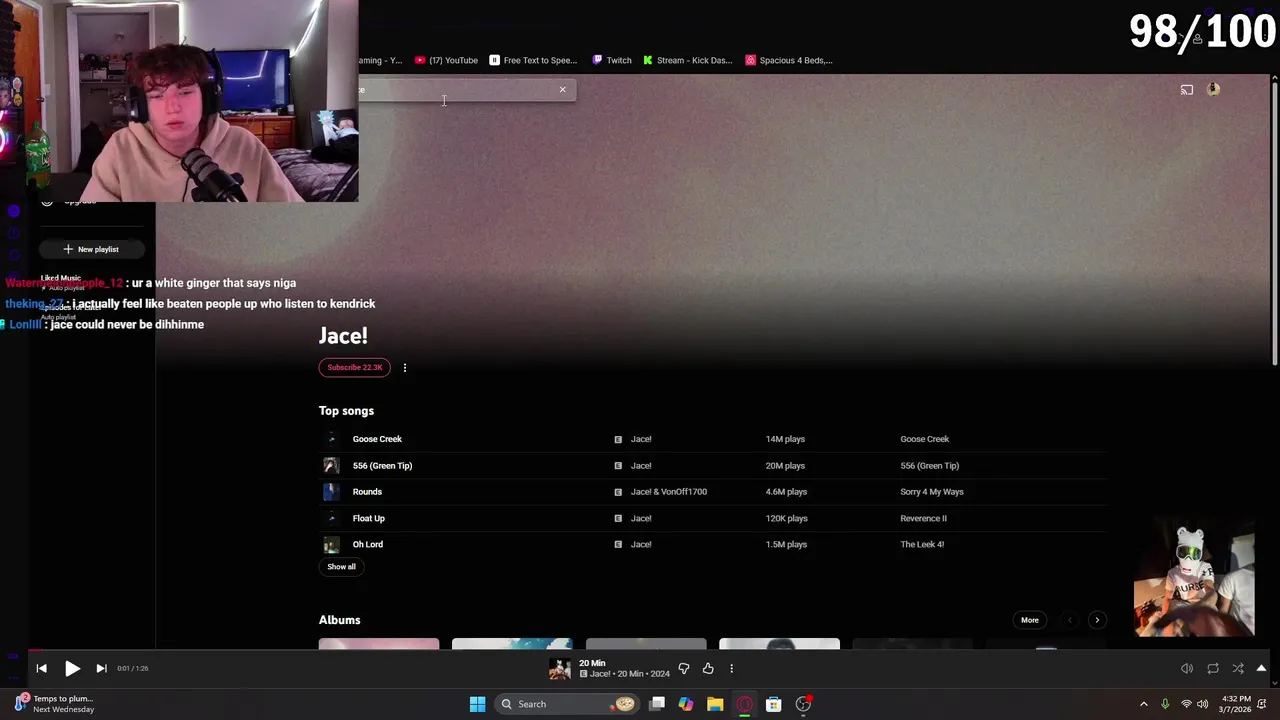Open the album link 556 (Green Tip)
Image resolution: width=1280 pixels, height=720 pixels.
click(x=929, y=466)
